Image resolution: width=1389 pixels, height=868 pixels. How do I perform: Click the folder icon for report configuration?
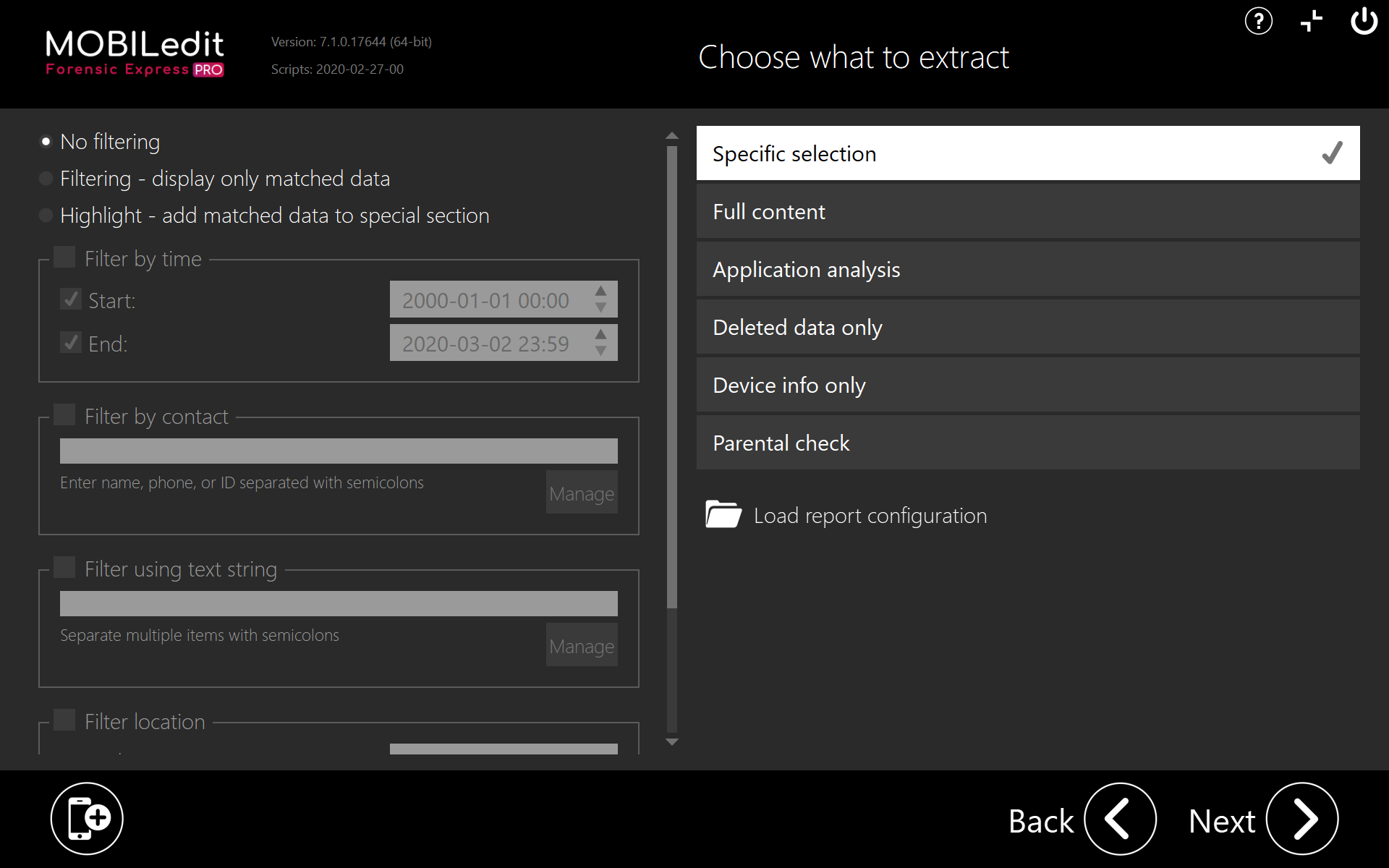tap(723, 514)
